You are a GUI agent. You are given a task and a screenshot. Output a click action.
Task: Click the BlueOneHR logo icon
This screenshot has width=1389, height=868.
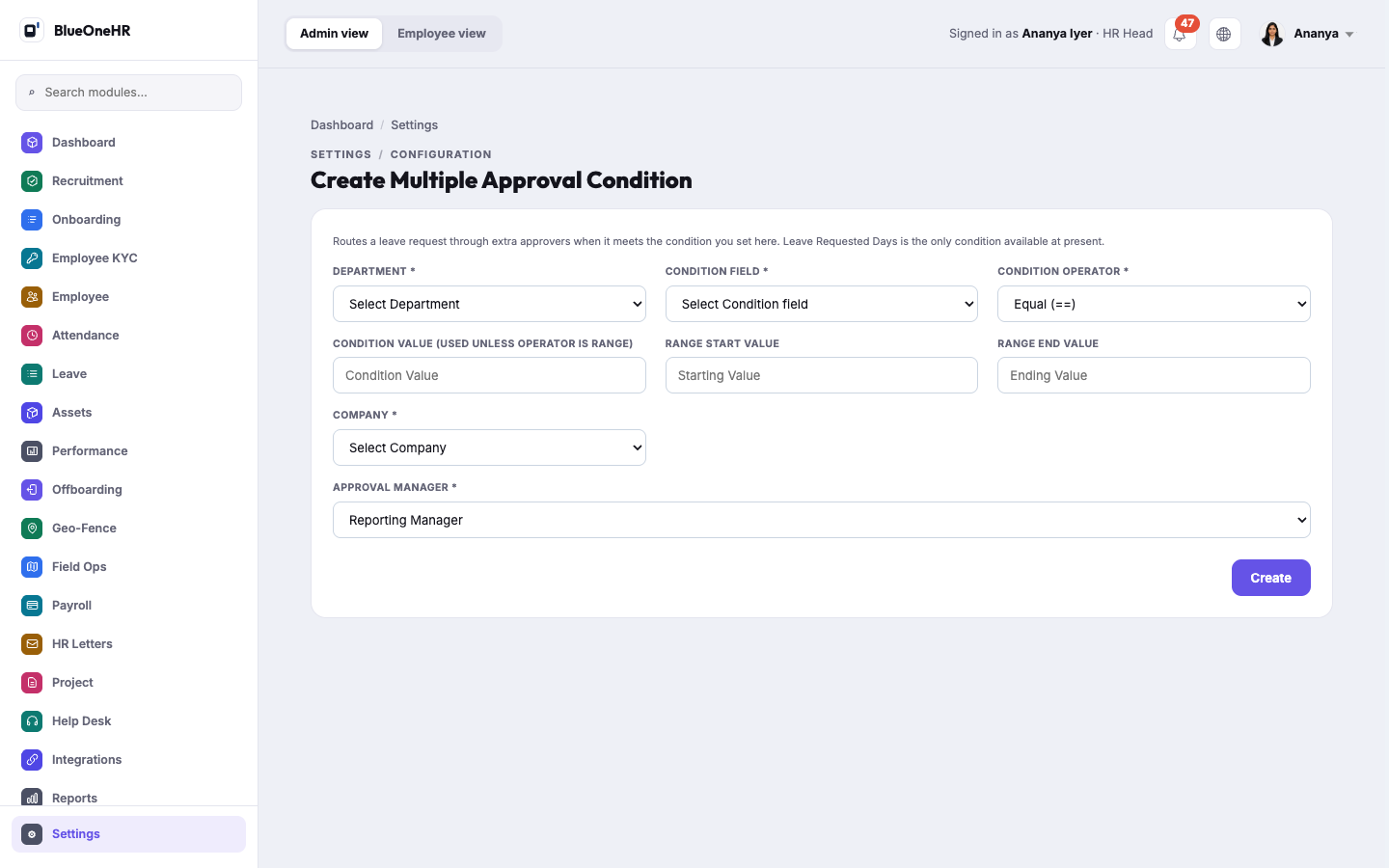point(32,31)
